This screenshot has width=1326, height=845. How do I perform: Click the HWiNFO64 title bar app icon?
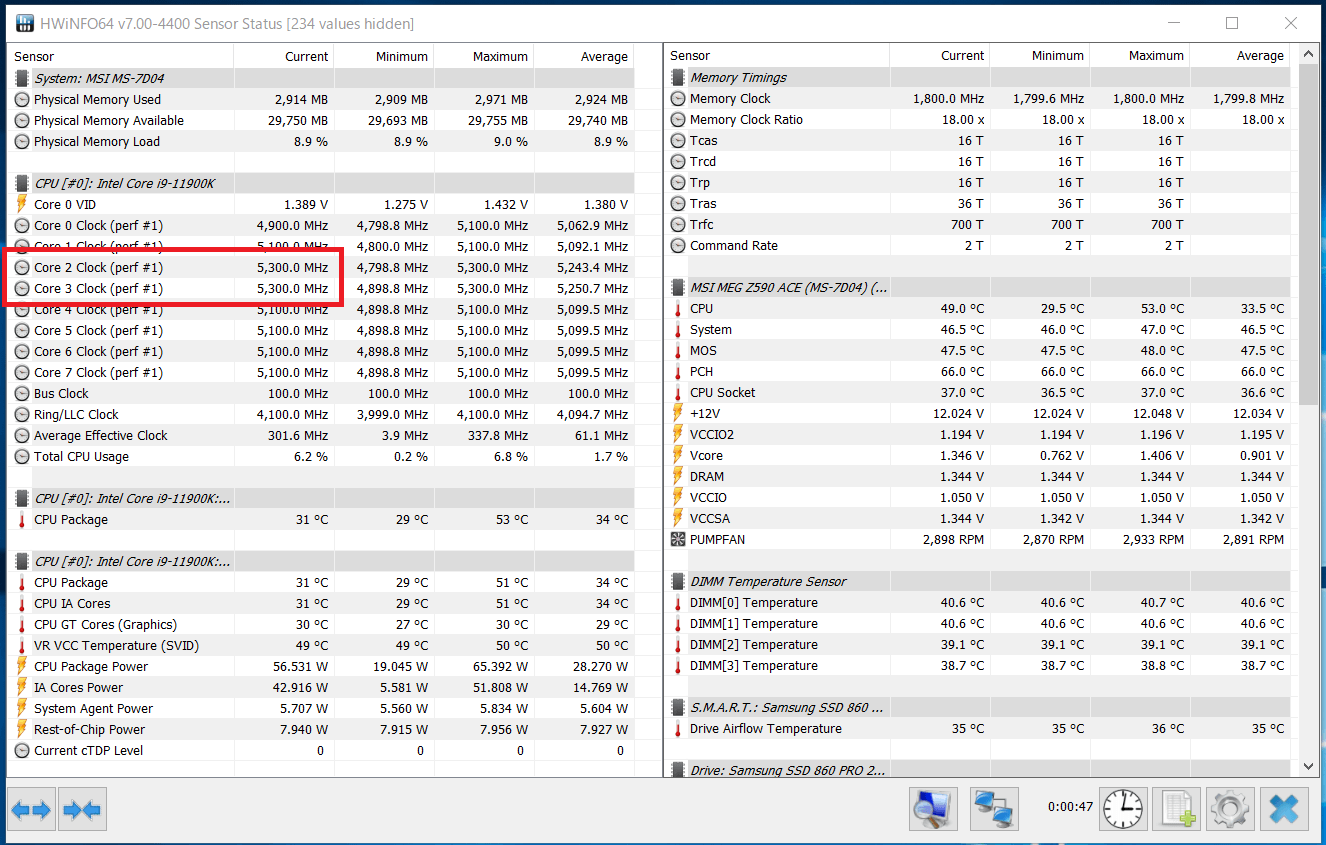24,23
